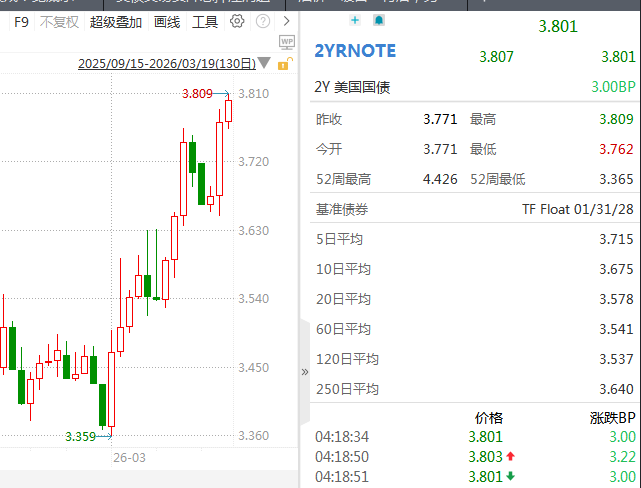This screenshot has width=641, height=488.
Task: Set price alert with bell icon
Action: (x=379, y=20)
